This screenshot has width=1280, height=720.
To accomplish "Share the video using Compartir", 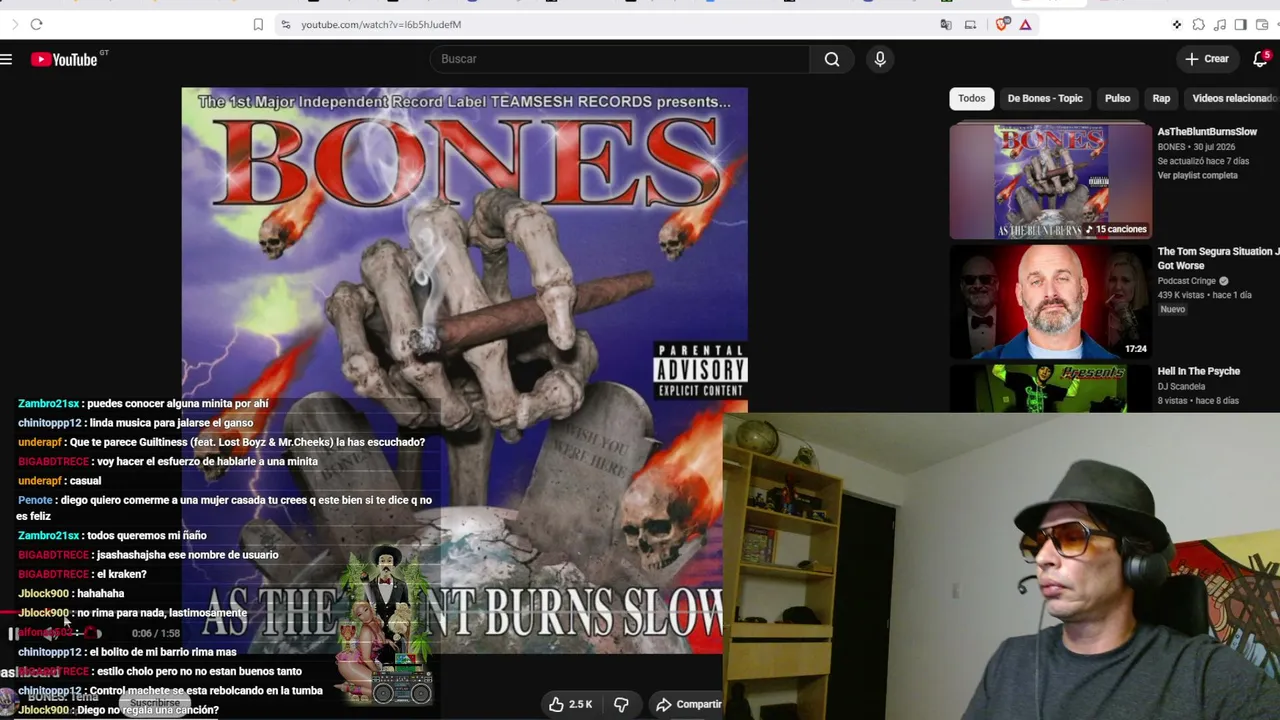I will (x=688, y=704).
